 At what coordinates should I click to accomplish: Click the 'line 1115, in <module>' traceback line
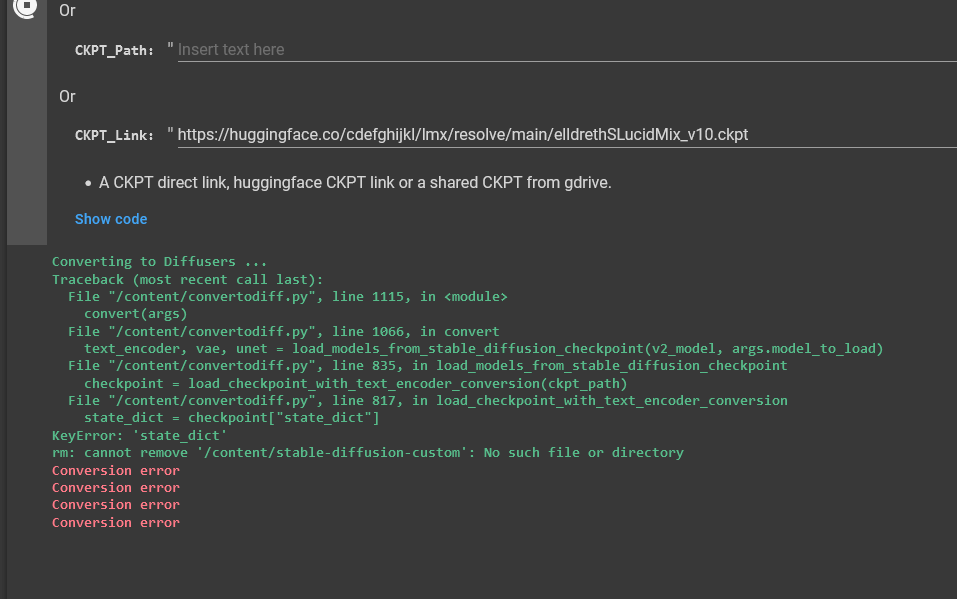pos(287,296)
